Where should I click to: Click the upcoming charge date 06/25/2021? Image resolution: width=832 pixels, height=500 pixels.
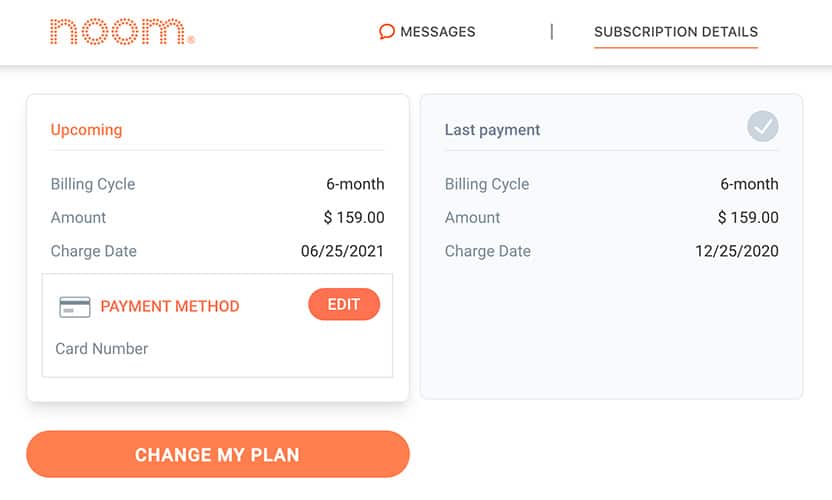point(342,251)
